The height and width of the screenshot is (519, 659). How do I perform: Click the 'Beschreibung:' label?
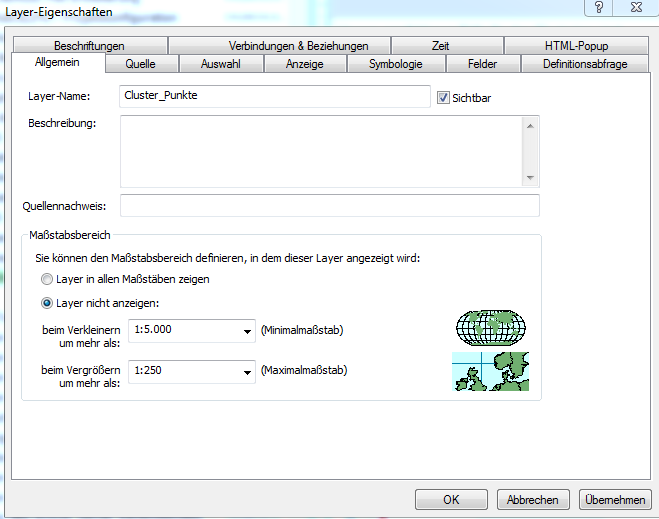click(62, 124)
